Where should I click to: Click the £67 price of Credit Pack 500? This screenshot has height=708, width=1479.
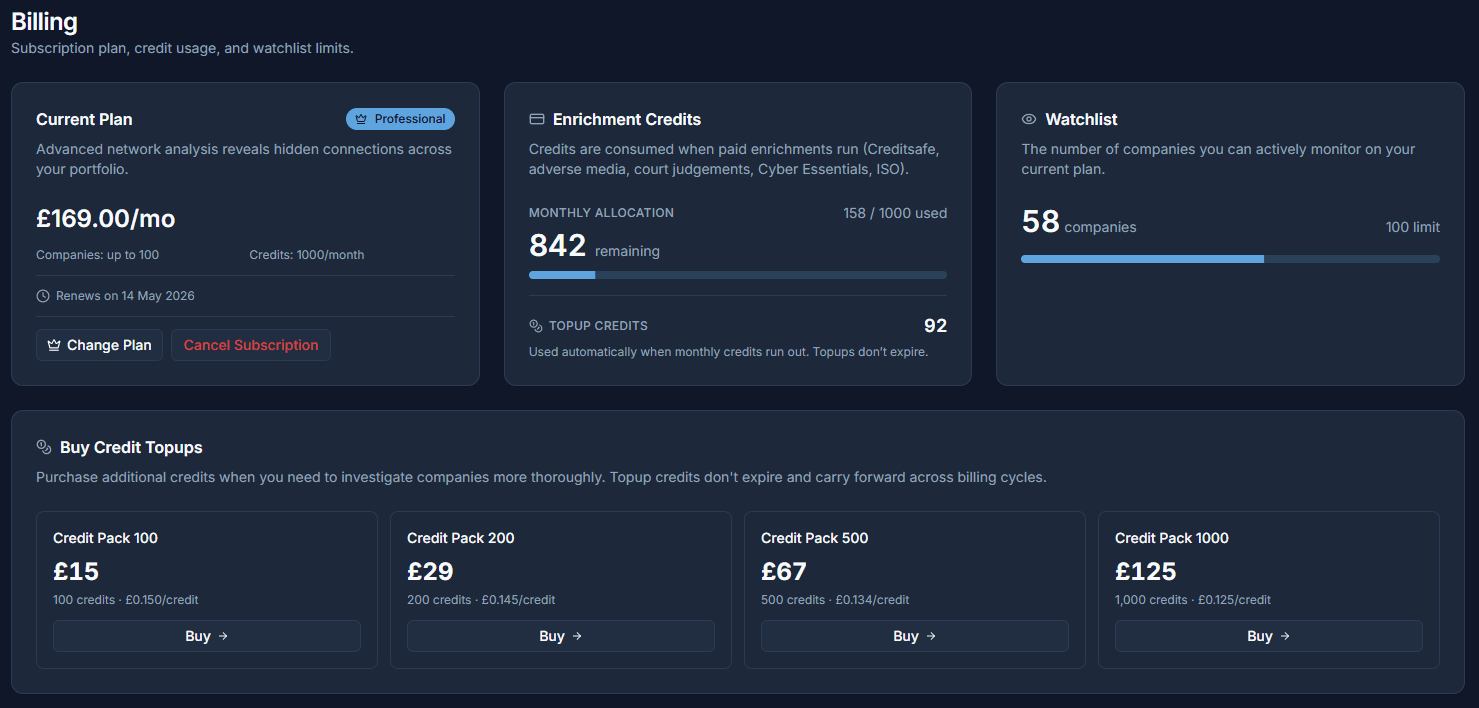784,571
